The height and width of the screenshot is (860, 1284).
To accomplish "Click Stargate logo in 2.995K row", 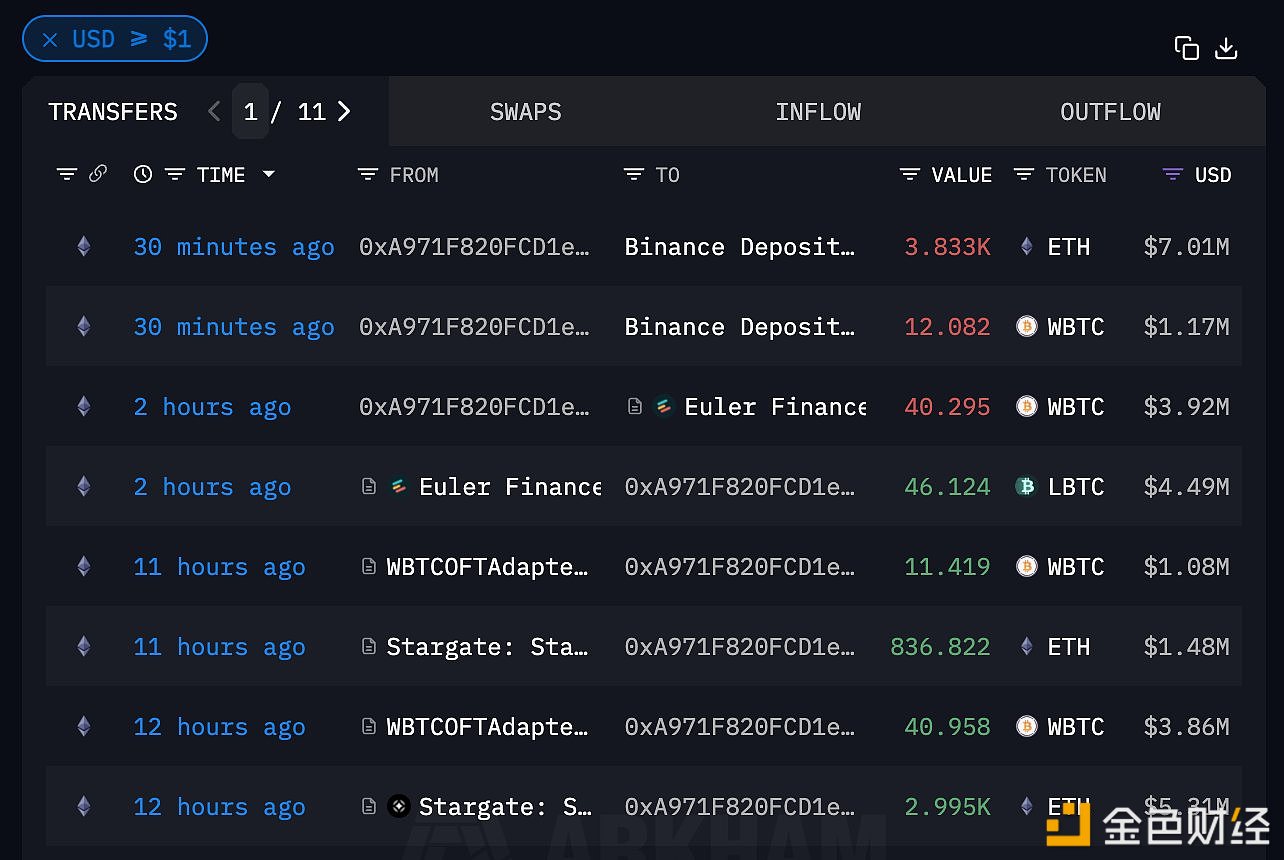I will click(x=399, y=806).
